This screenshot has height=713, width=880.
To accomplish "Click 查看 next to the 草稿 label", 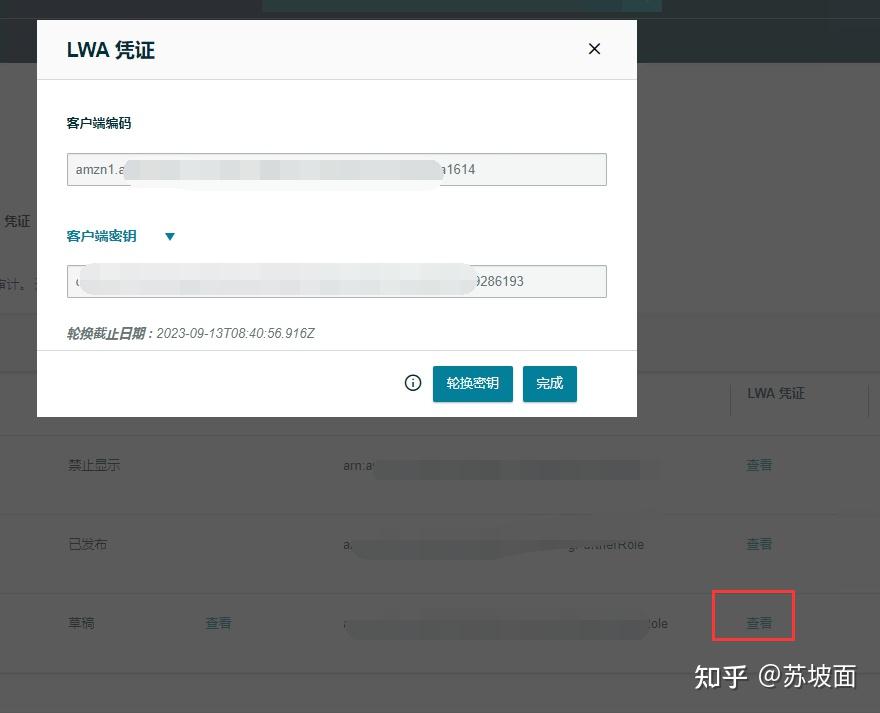I will point(219,622).
